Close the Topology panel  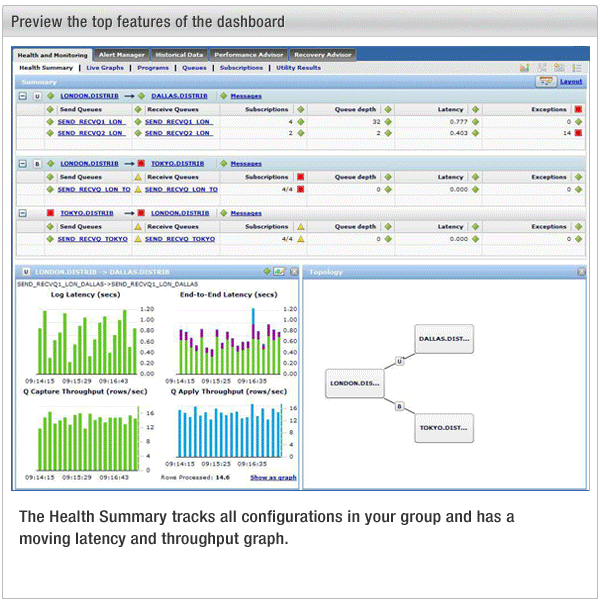[581, 272]
